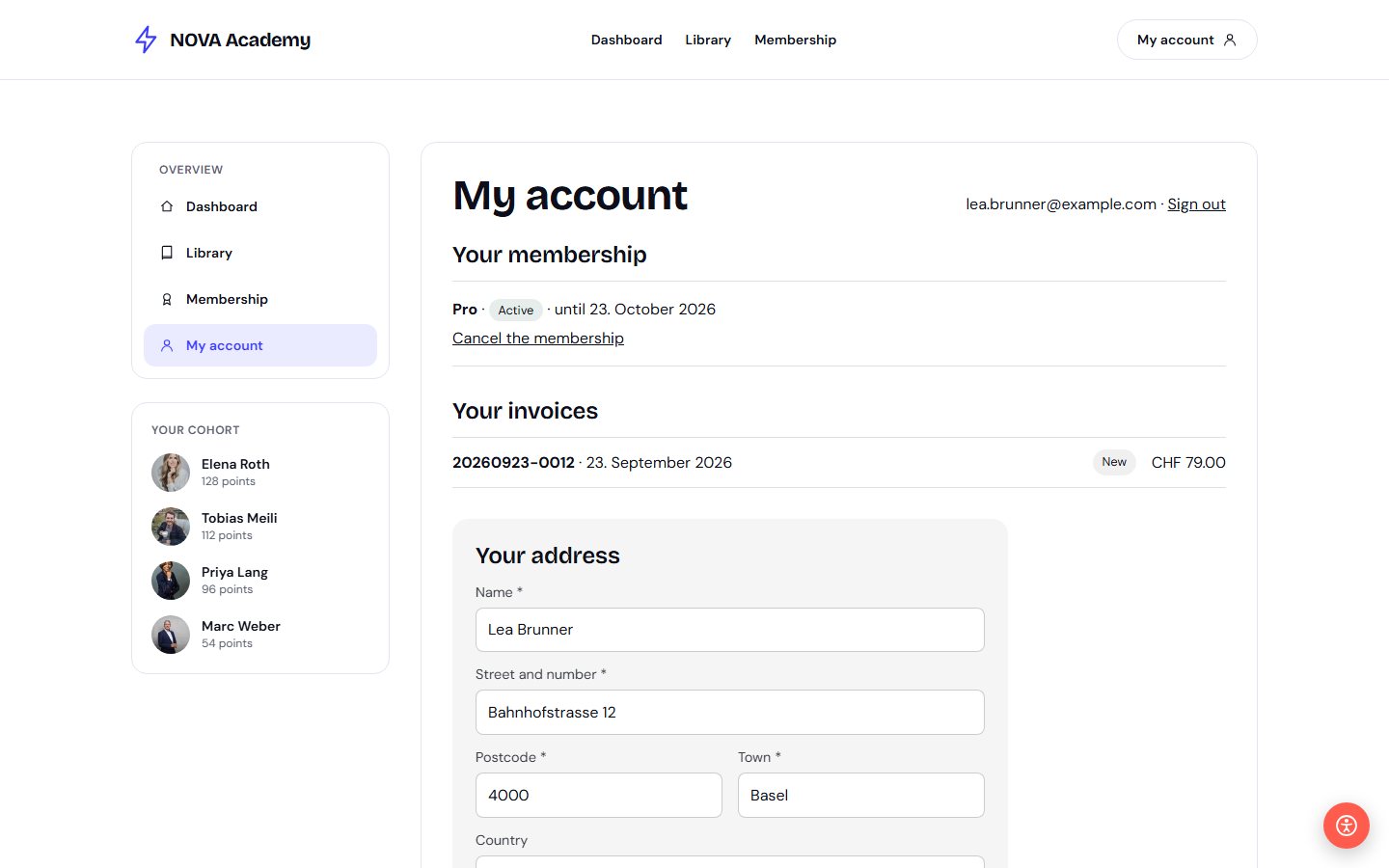Click the person icon next to My account in the sidebar
Viewport: 1389px width, 868px height.
[x=167, y=345]
